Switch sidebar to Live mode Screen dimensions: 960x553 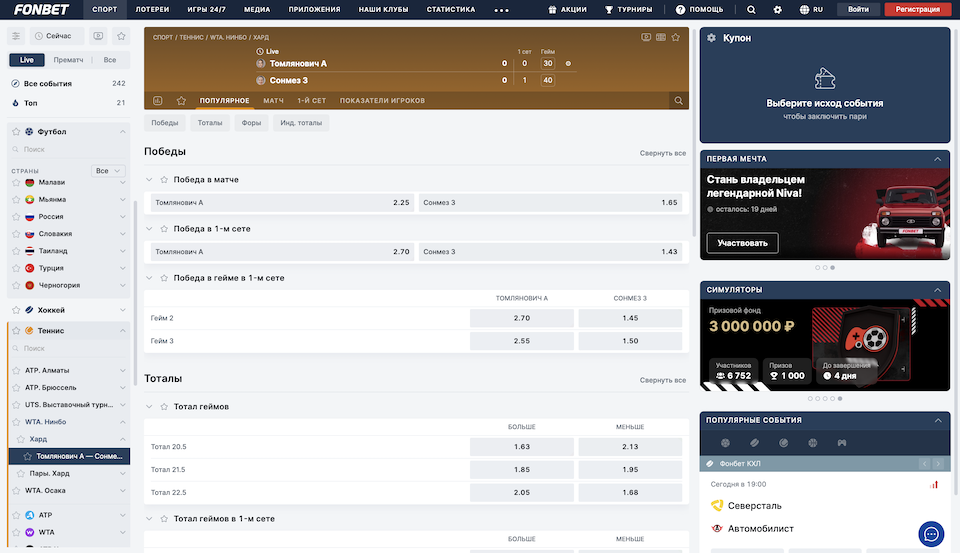point(27,60)
